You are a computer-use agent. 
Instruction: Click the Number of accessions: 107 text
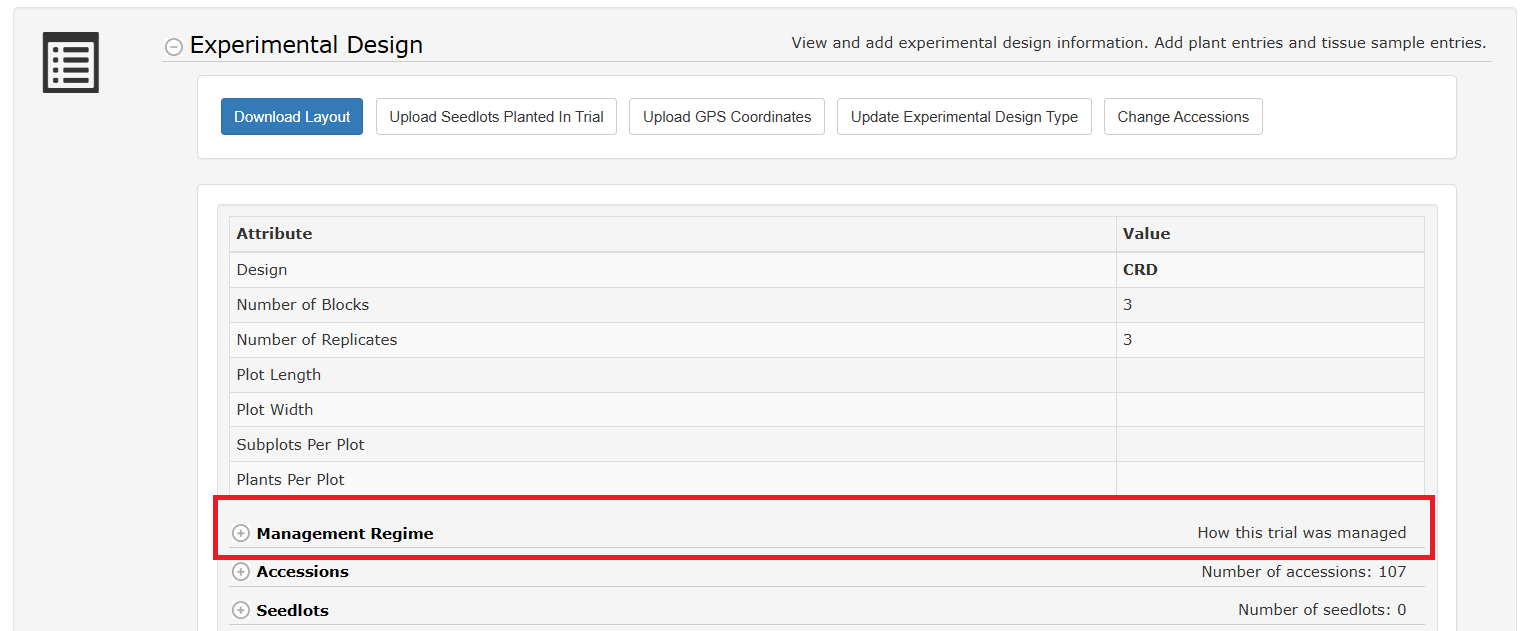click(1303, 572)
